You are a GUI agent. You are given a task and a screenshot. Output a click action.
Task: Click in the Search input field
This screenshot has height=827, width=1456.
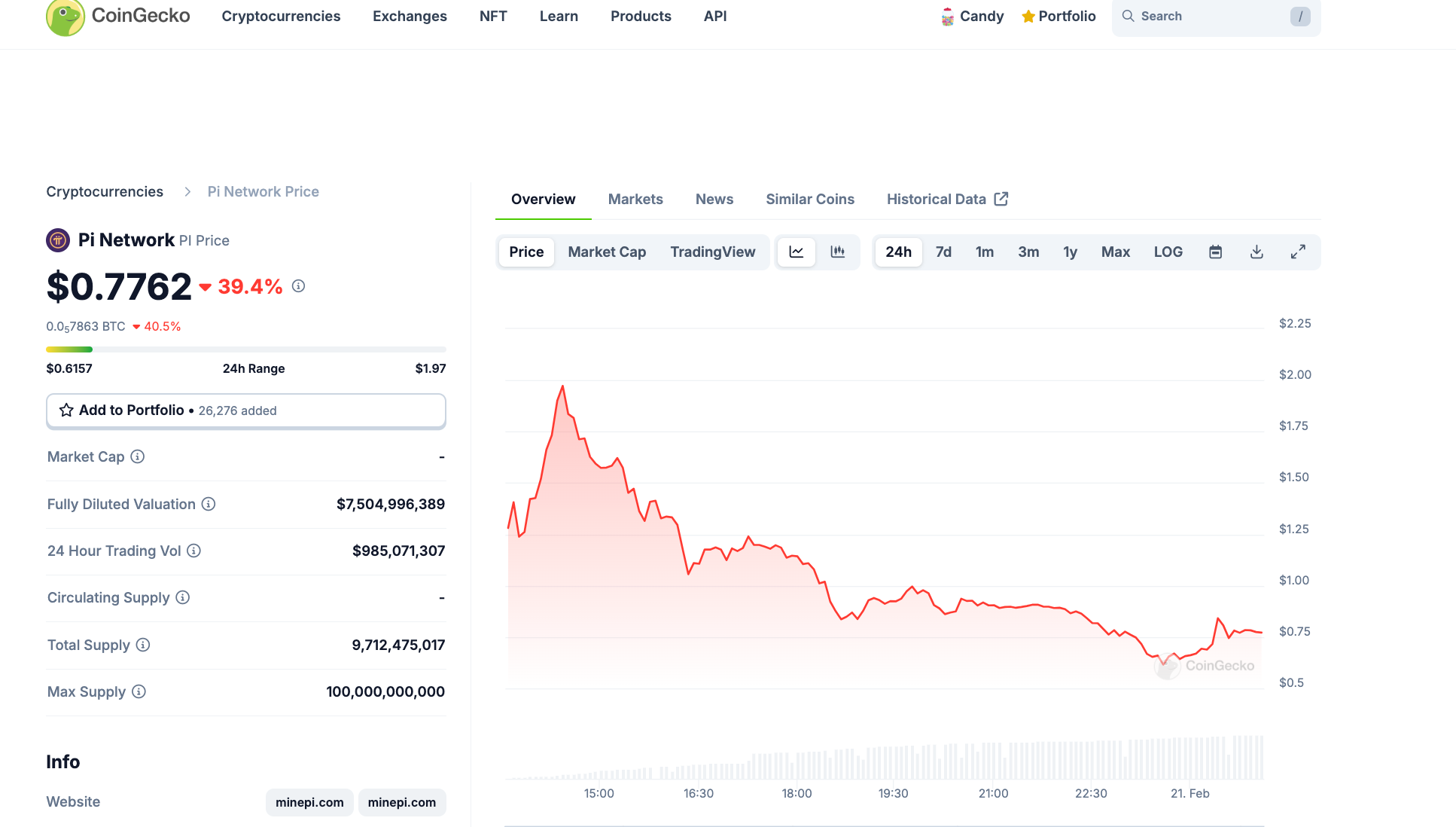tap(1216, 17)
